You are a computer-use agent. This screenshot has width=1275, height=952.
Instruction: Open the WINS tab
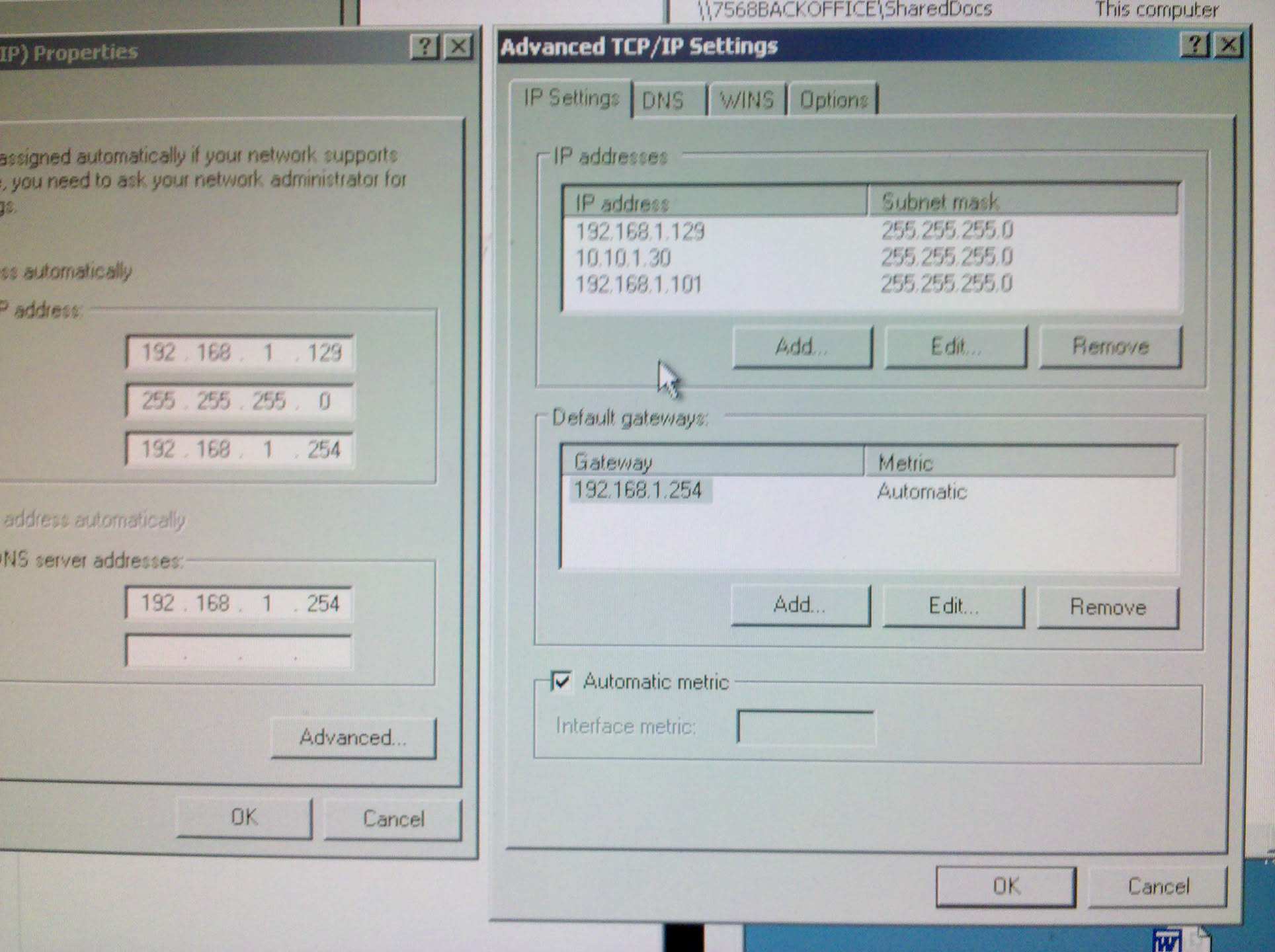pos(747,100)
